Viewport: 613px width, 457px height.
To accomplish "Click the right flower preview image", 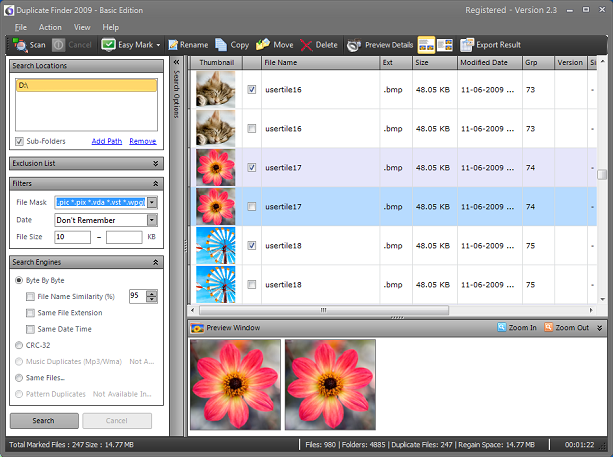I will pyautogui.click(x=330, y=385).
